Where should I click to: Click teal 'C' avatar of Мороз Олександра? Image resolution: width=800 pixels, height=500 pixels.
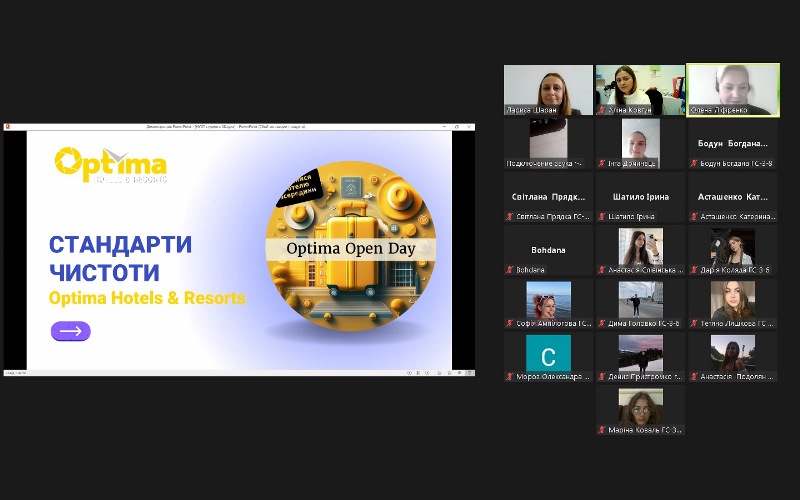point(548,353)
